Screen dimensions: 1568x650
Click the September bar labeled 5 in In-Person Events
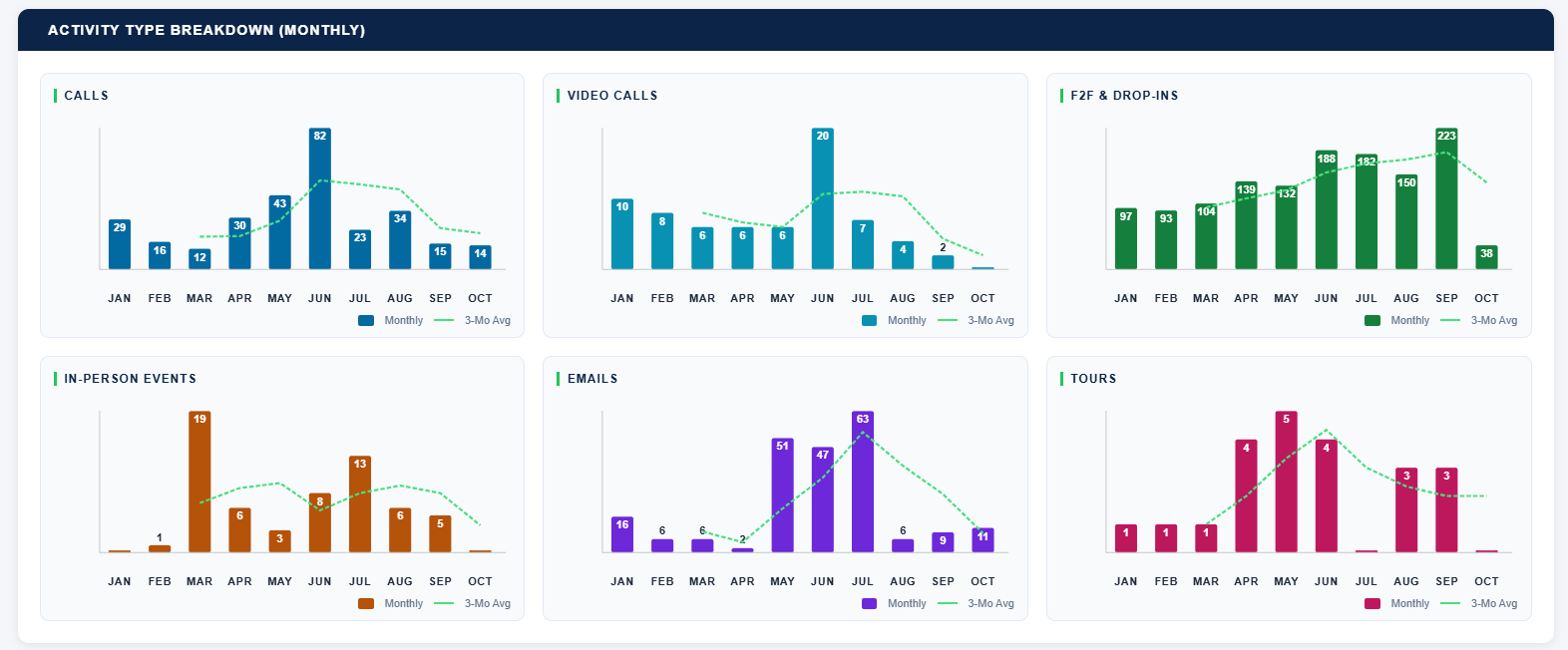[440, 533]
